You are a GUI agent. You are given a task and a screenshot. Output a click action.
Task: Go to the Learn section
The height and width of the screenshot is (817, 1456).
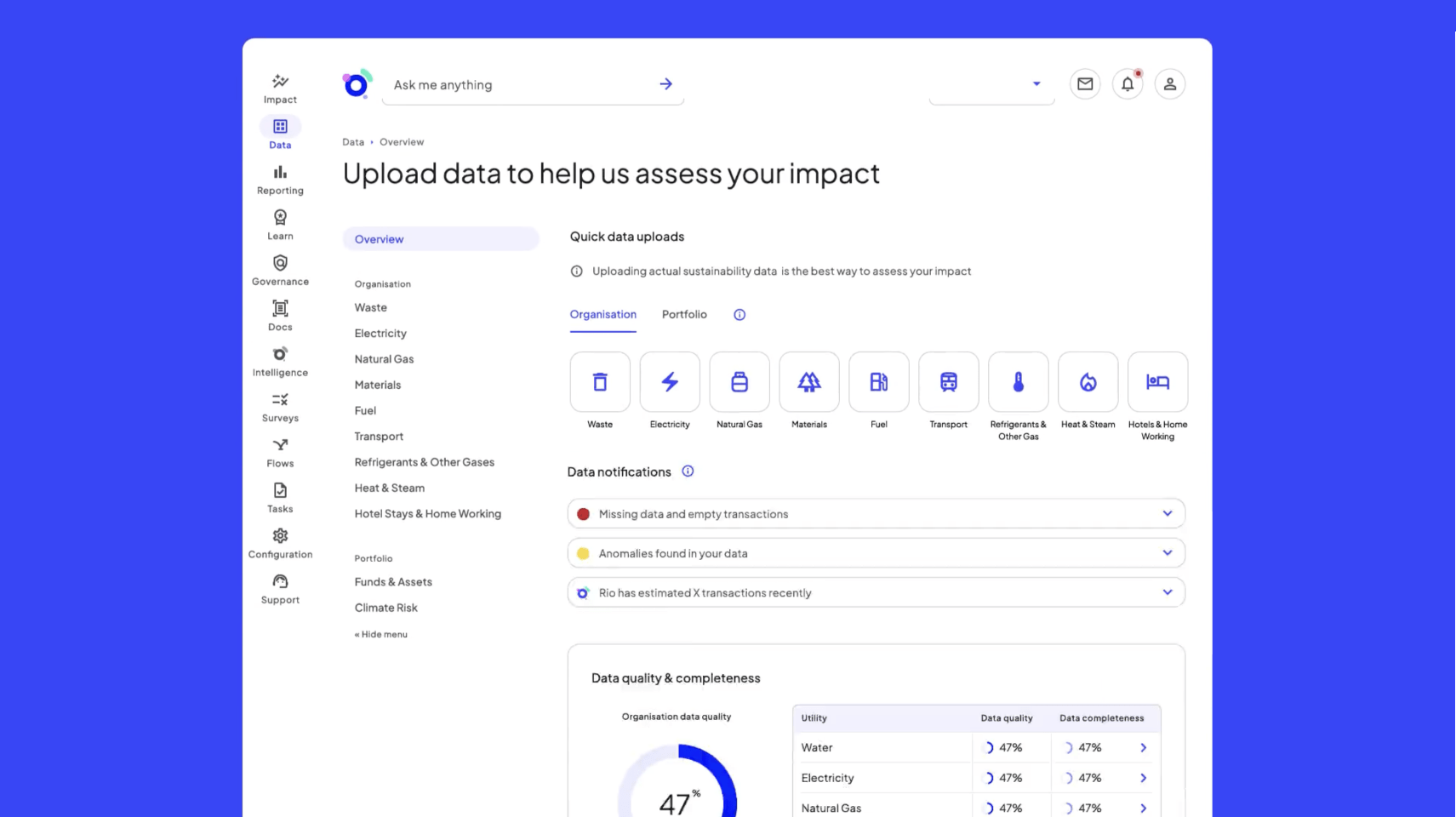pos(280,225)
